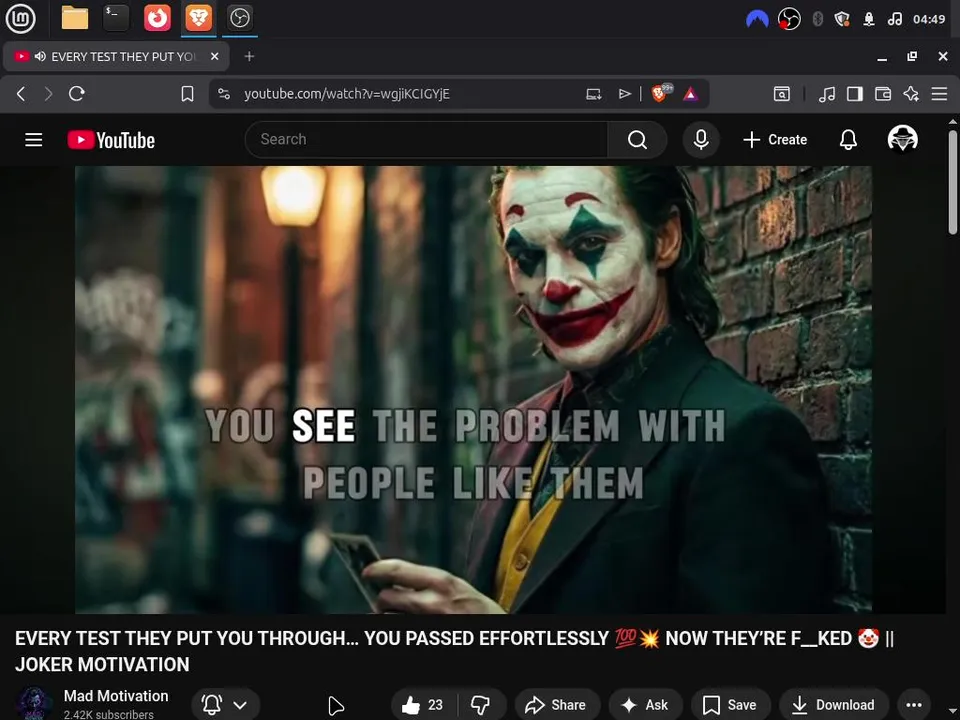Open the Brave Wallet icon
The width and height of the screenshot is (960, 720).
pos(883,94)
